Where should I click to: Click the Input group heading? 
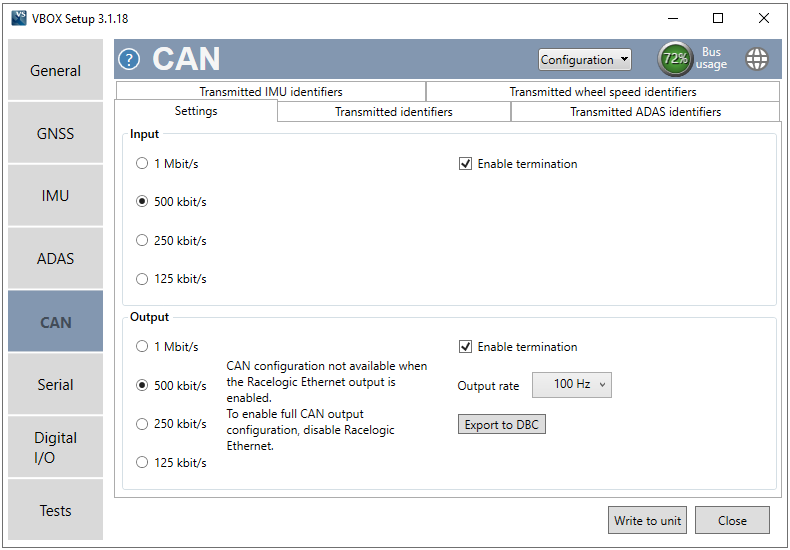[144, 134]
